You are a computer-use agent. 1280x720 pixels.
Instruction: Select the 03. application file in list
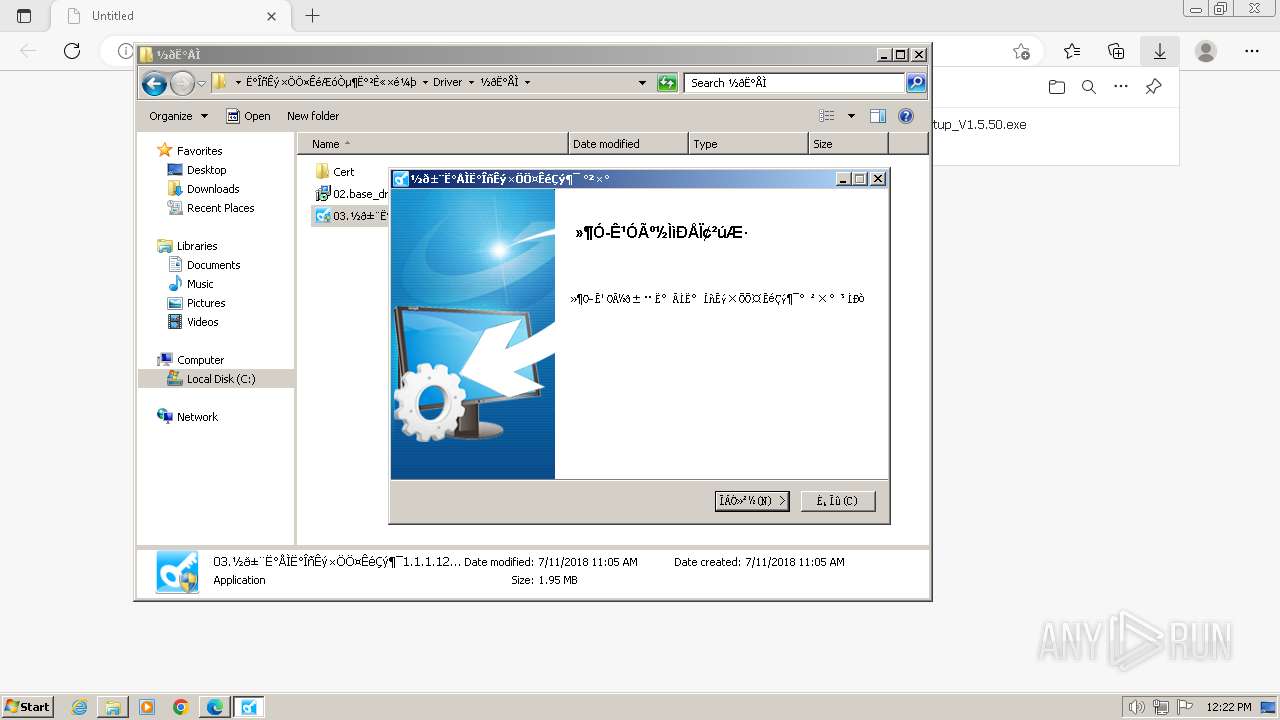[x=351, y=216]
